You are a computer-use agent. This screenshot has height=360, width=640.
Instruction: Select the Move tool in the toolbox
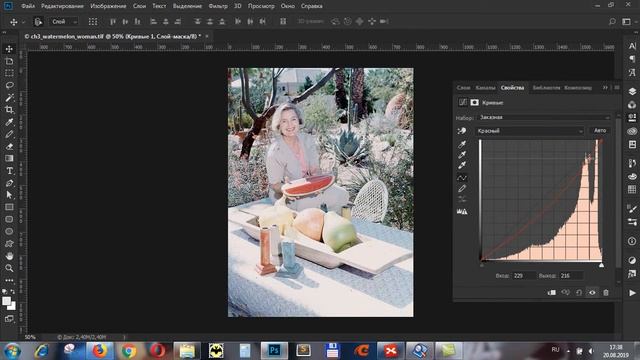click(x=9, y=49)
